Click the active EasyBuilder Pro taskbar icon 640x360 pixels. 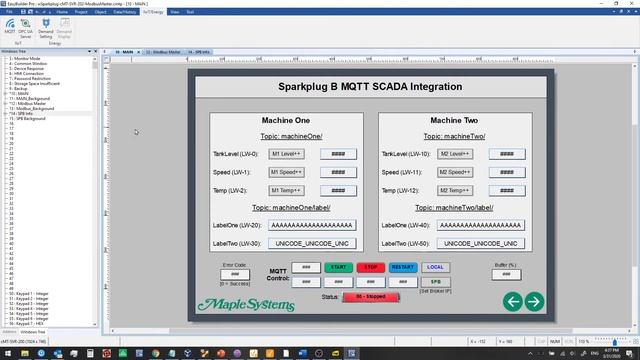click(351, 353)
